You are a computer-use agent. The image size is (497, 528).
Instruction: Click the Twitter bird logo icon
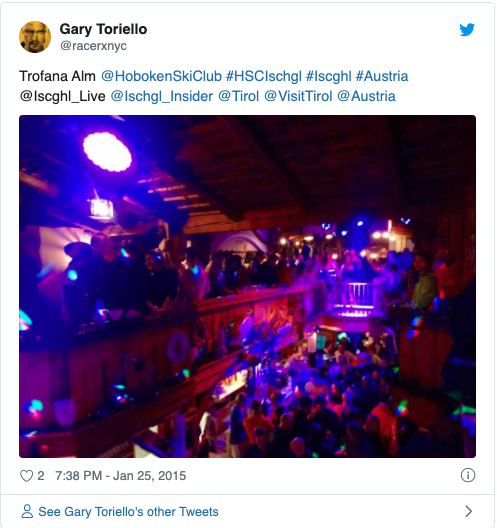coord(467,30)
